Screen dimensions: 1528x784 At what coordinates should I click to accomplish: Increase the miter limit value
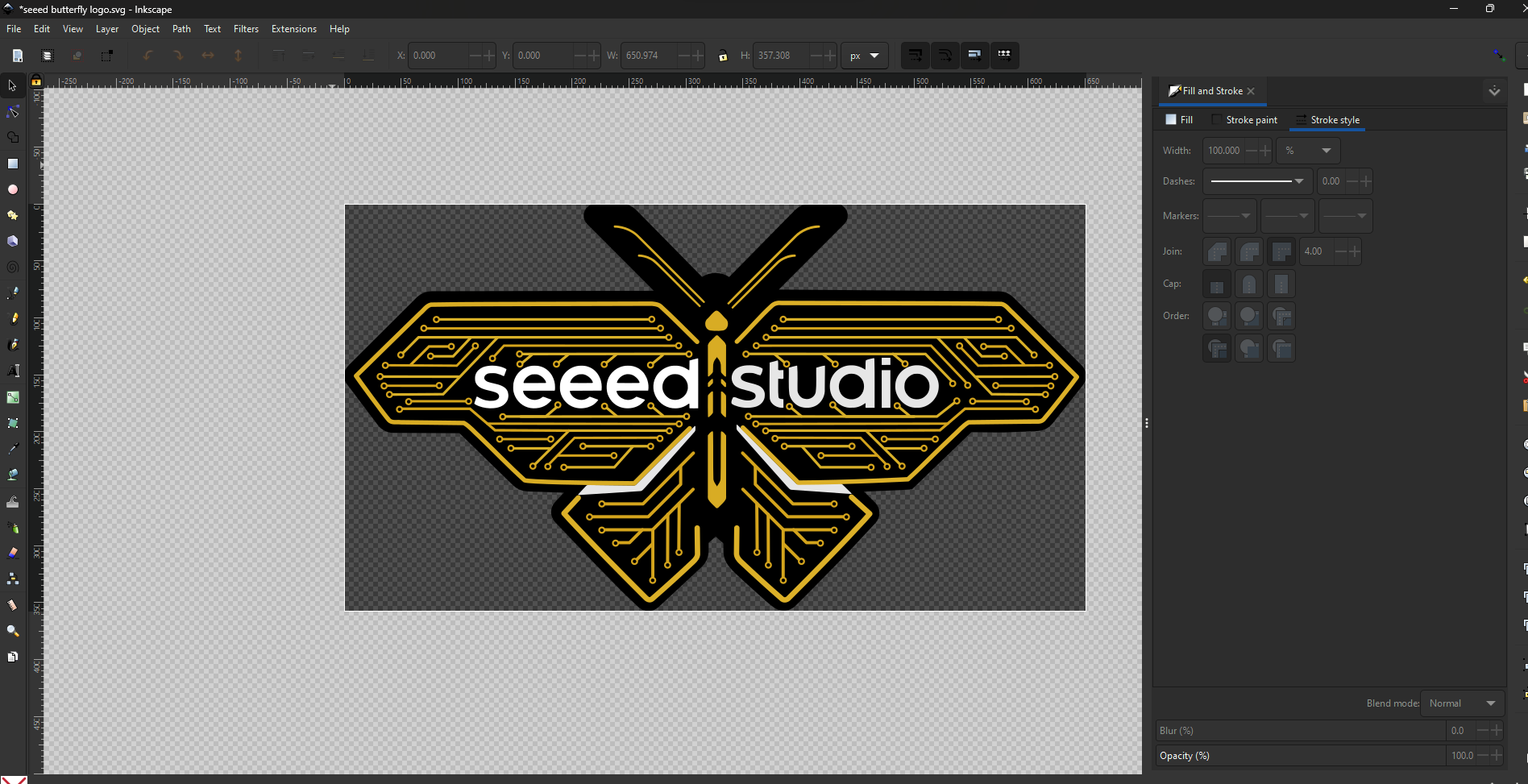click(1354, 251)
